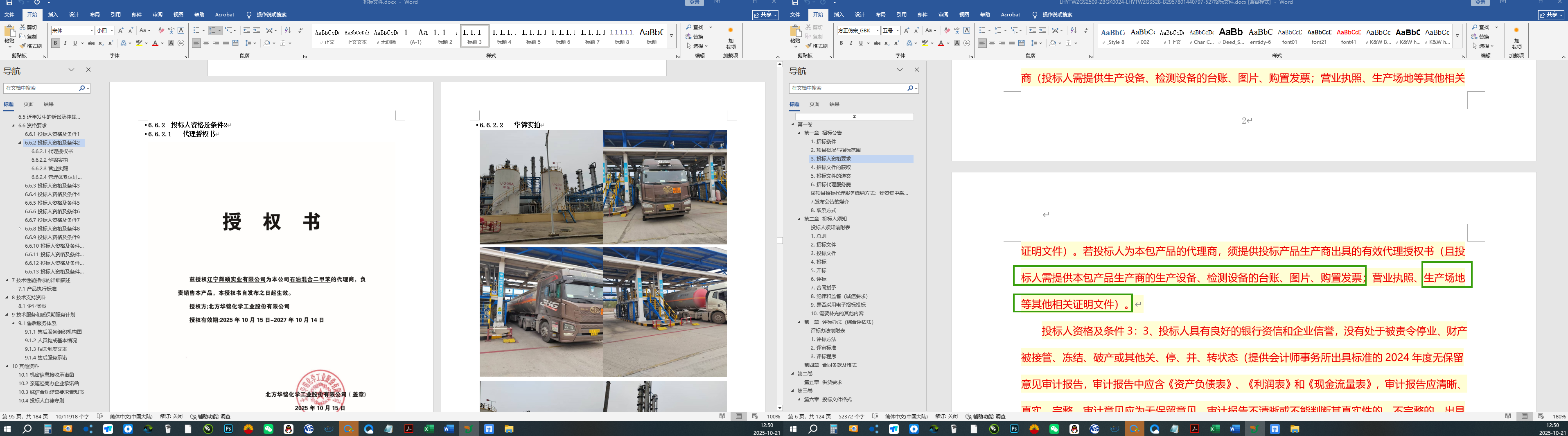Click the sort icon in 招标文件 ribbon
The image size is (1568, 436).
pyautogui.click(x=1073, y=30)
